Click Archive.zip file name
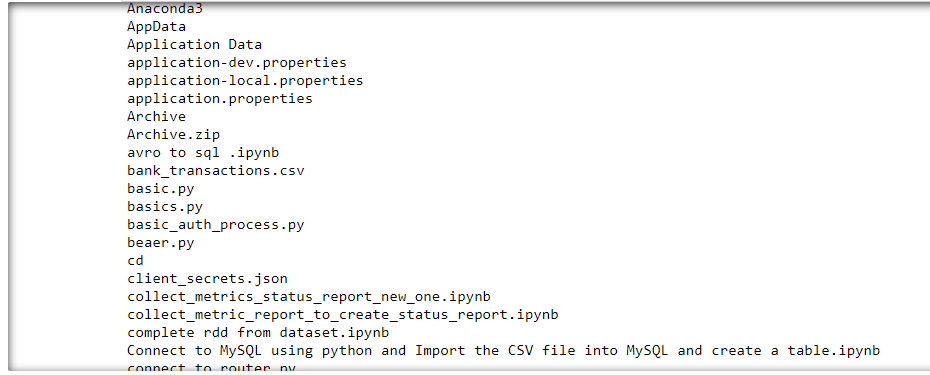Image resolution: width=930 pixels, height=375 pixels. [x=173, y=135]
